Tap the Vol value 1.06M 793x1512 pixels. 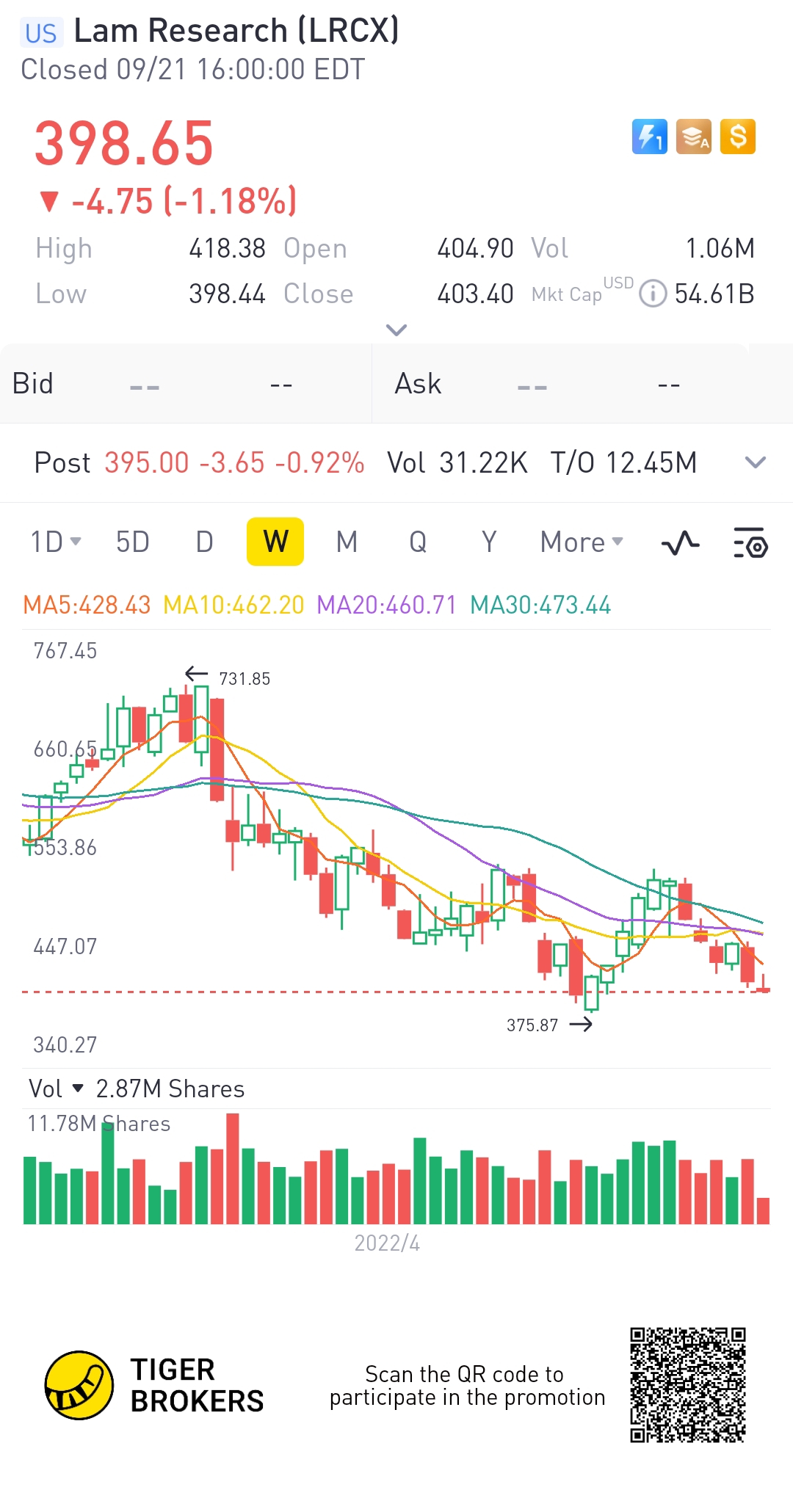(x=720, y=249)
